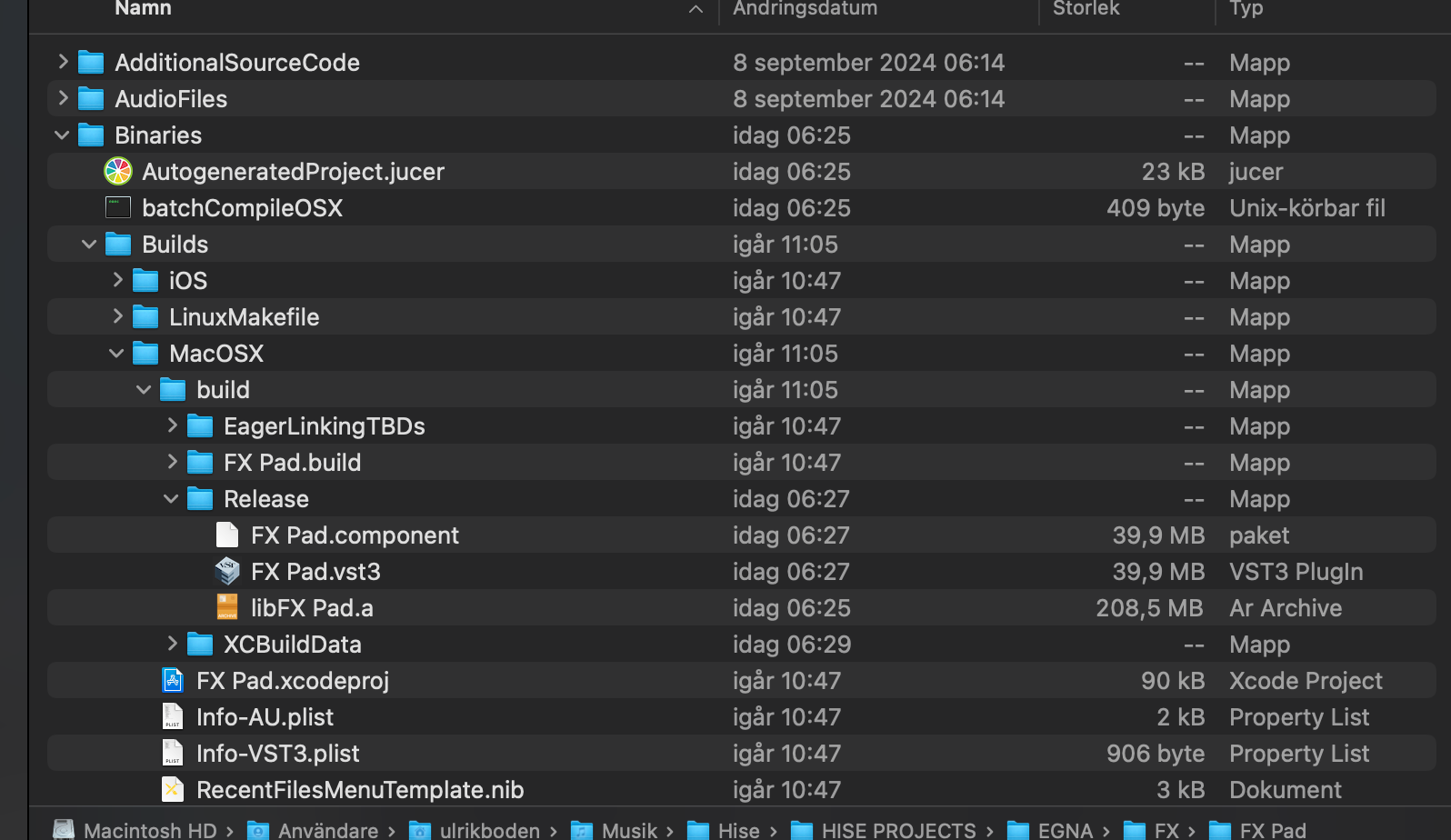Select the FX Pad.xcodeproj file name

(x=293, y=681)
